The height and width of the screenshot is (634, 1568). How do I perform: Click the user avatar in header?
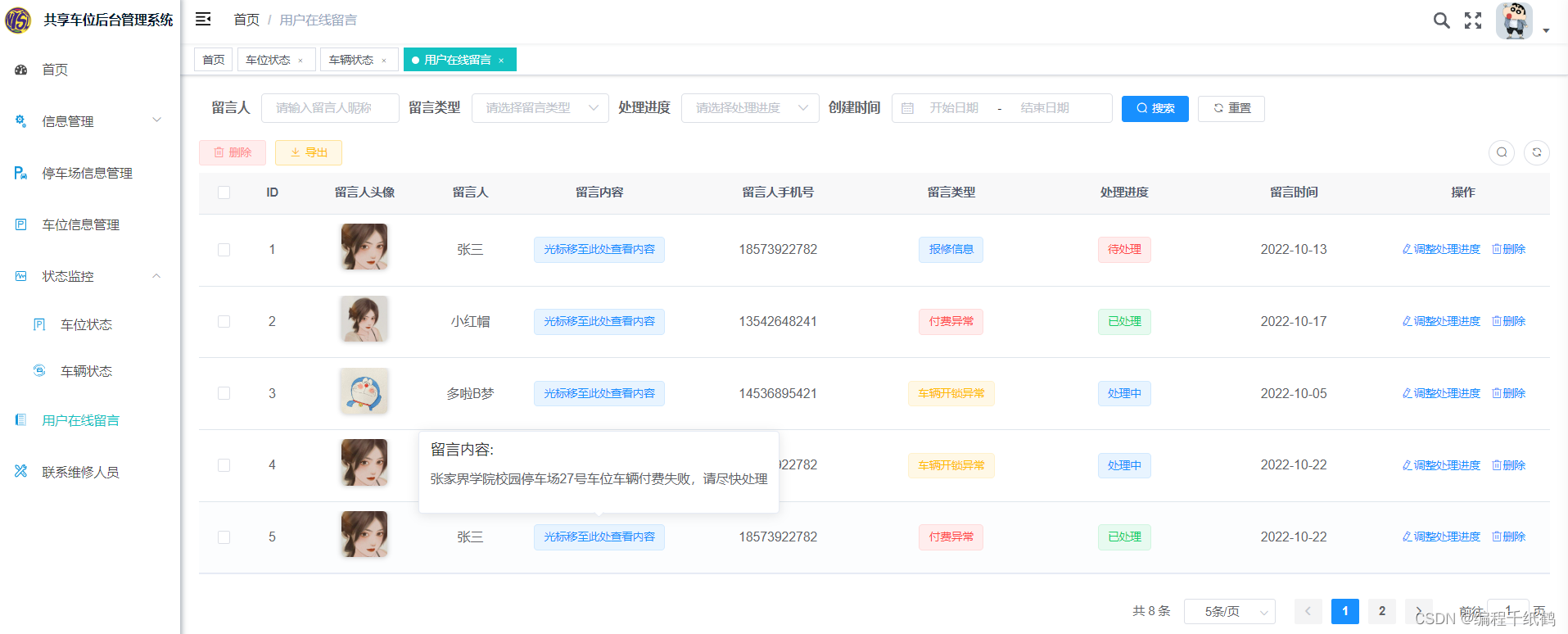[x=1514, y=20]
